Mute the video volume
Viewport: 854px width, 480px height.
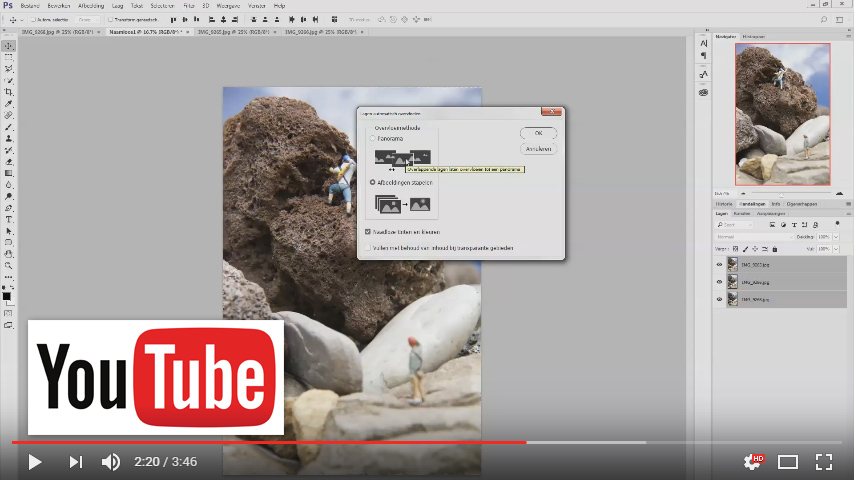(x=111, y=461)
